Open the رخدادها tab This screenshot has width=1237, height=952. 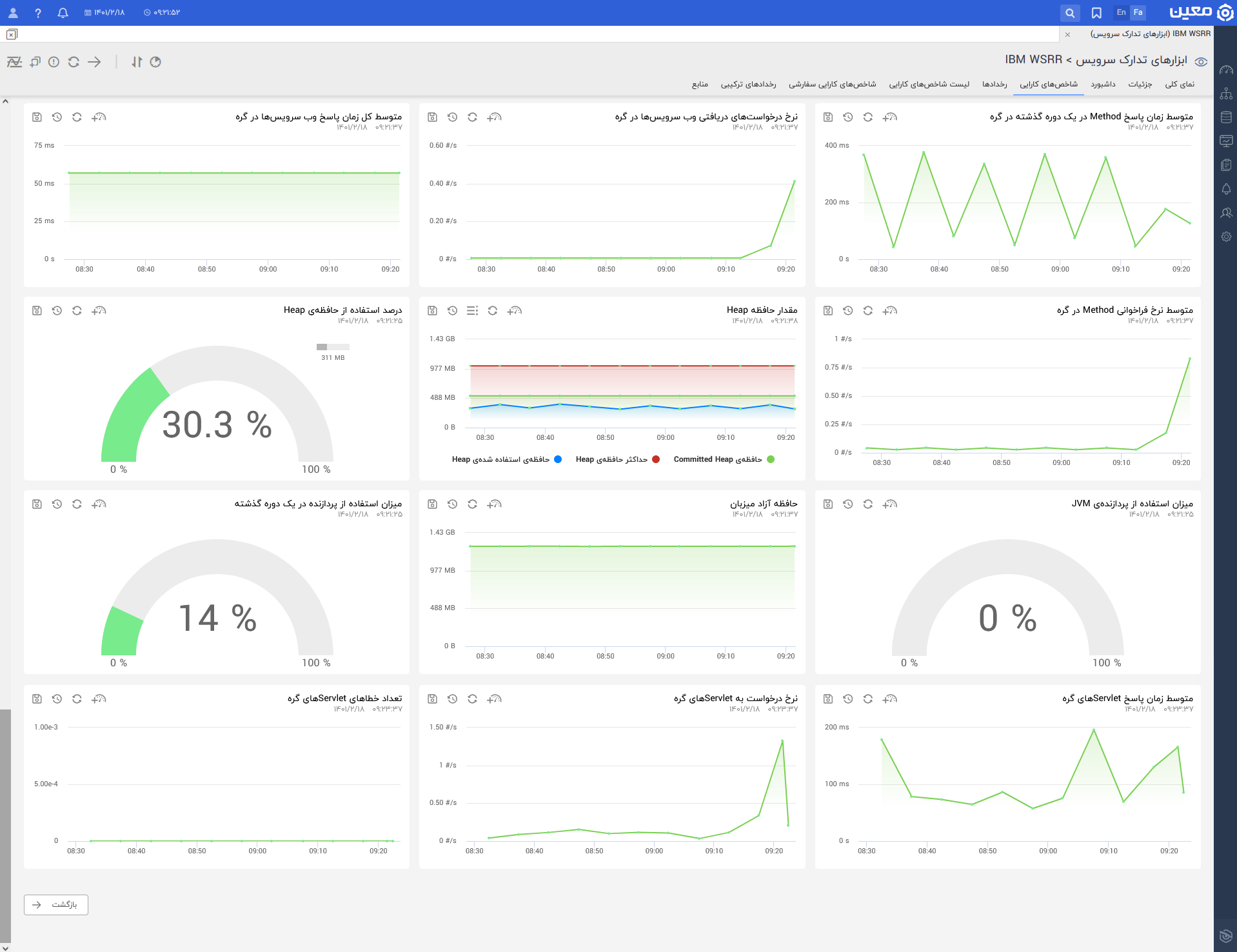(995, 84)
